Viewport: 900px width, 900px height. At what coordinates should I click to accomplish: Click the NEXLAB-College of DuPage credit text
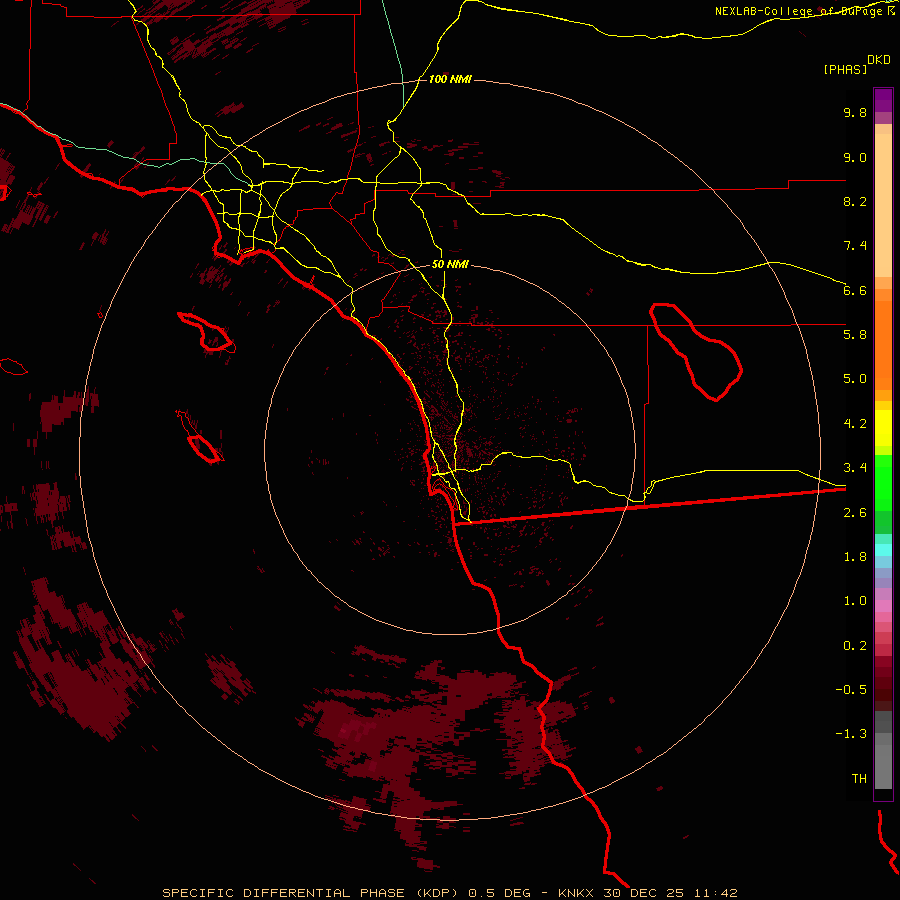tap(804, 11)
